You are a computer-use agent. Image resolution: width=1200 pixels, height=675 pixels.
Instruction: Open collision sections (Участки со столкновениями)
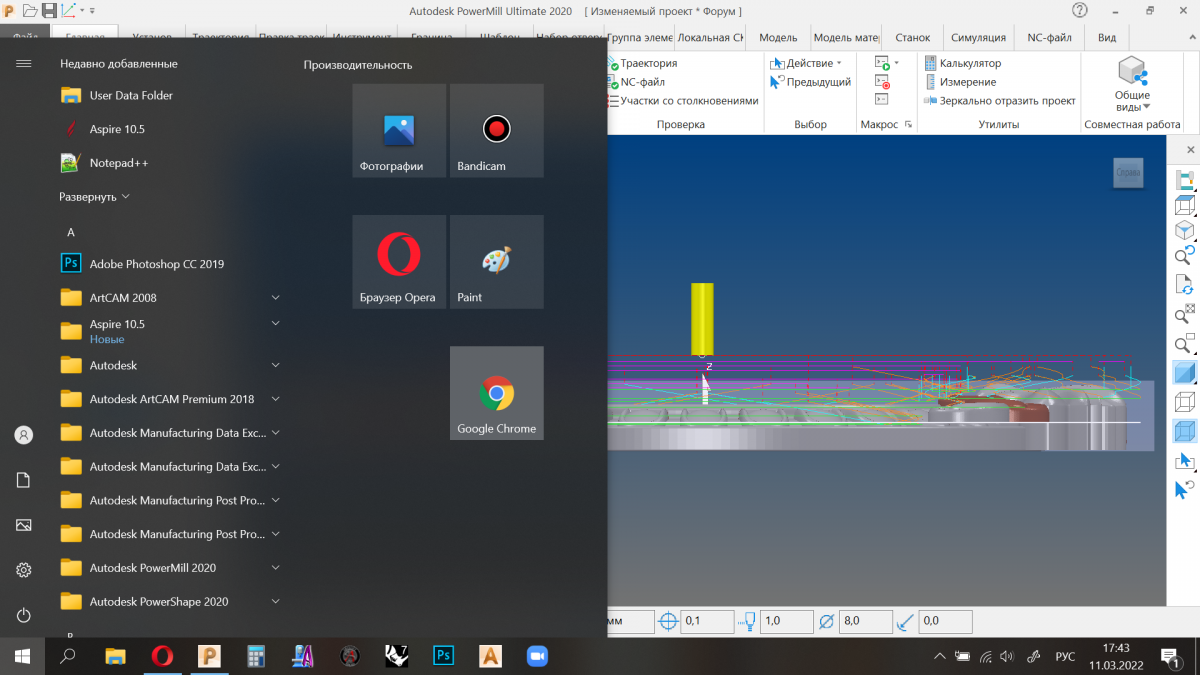pos(683,101)
